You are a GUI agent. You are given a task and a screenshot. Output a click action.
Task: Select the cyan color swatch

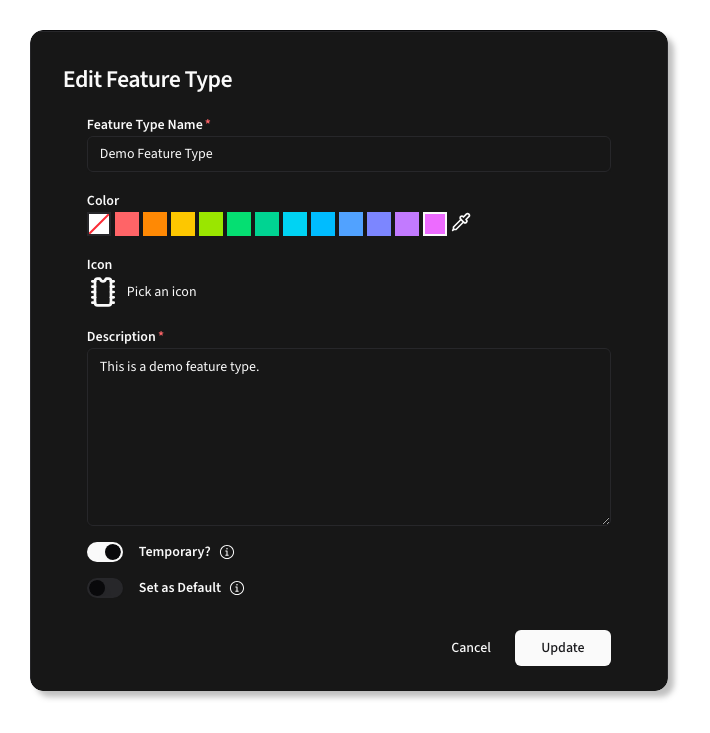click(x=295, y=224)
